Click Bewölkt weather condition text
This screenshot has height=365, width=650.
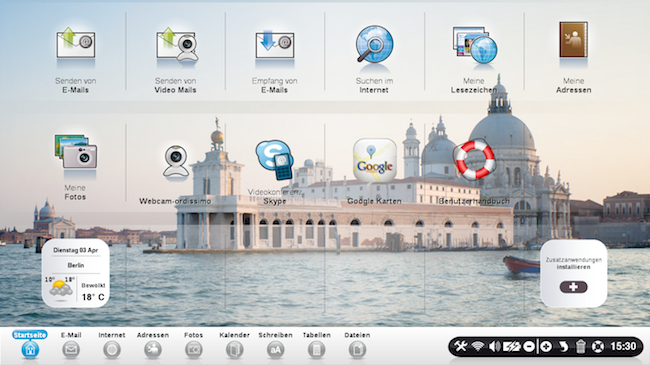pyautogui.click(x=93, y=285)
